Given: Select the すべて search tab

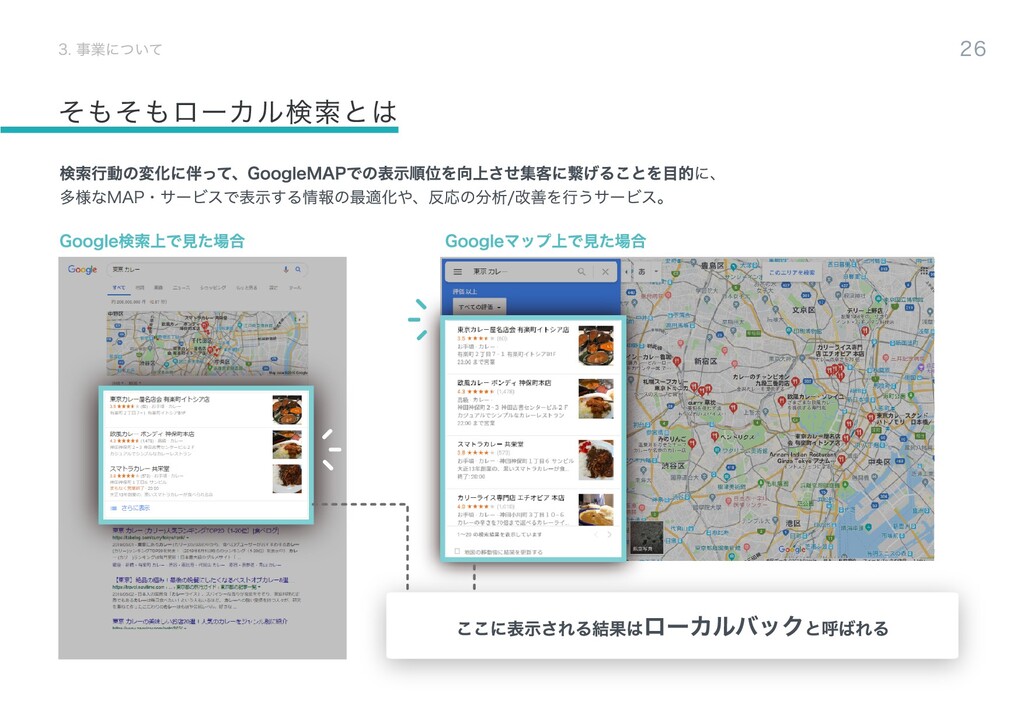Looking at the screenshot, I should coord(119,287).
